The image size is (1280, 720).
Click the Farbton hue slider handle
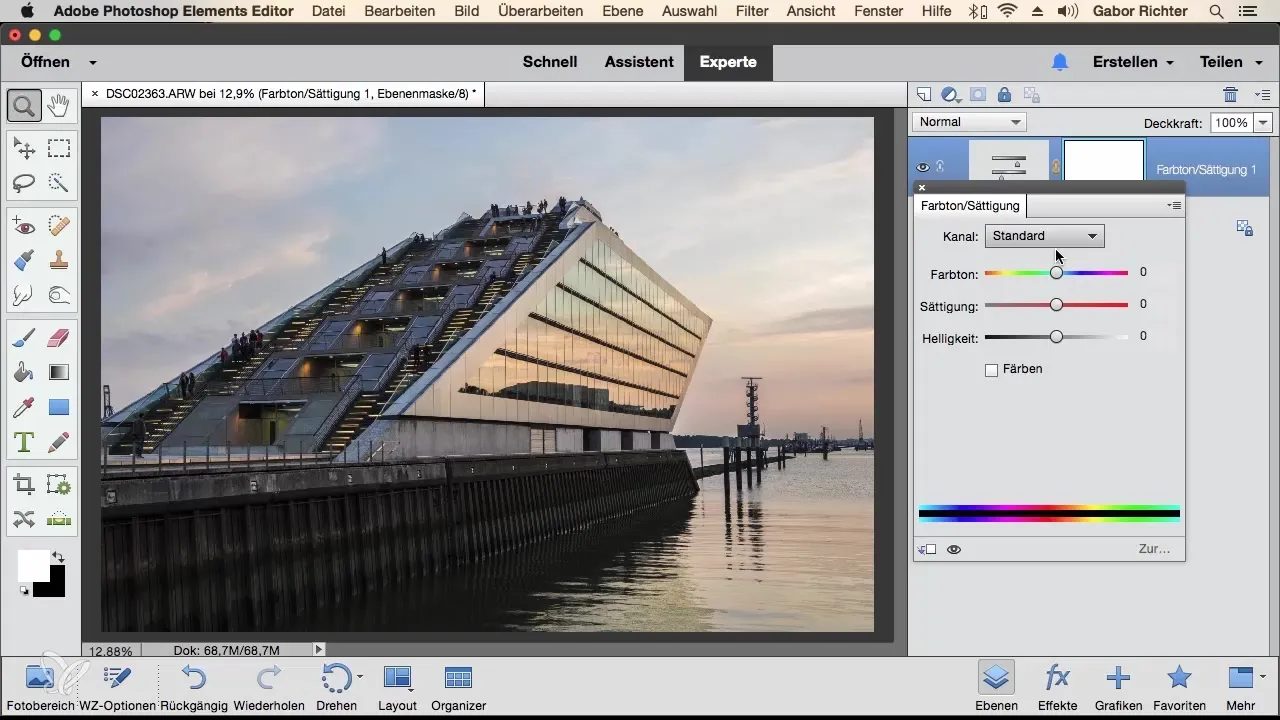tap(1056, 272)
